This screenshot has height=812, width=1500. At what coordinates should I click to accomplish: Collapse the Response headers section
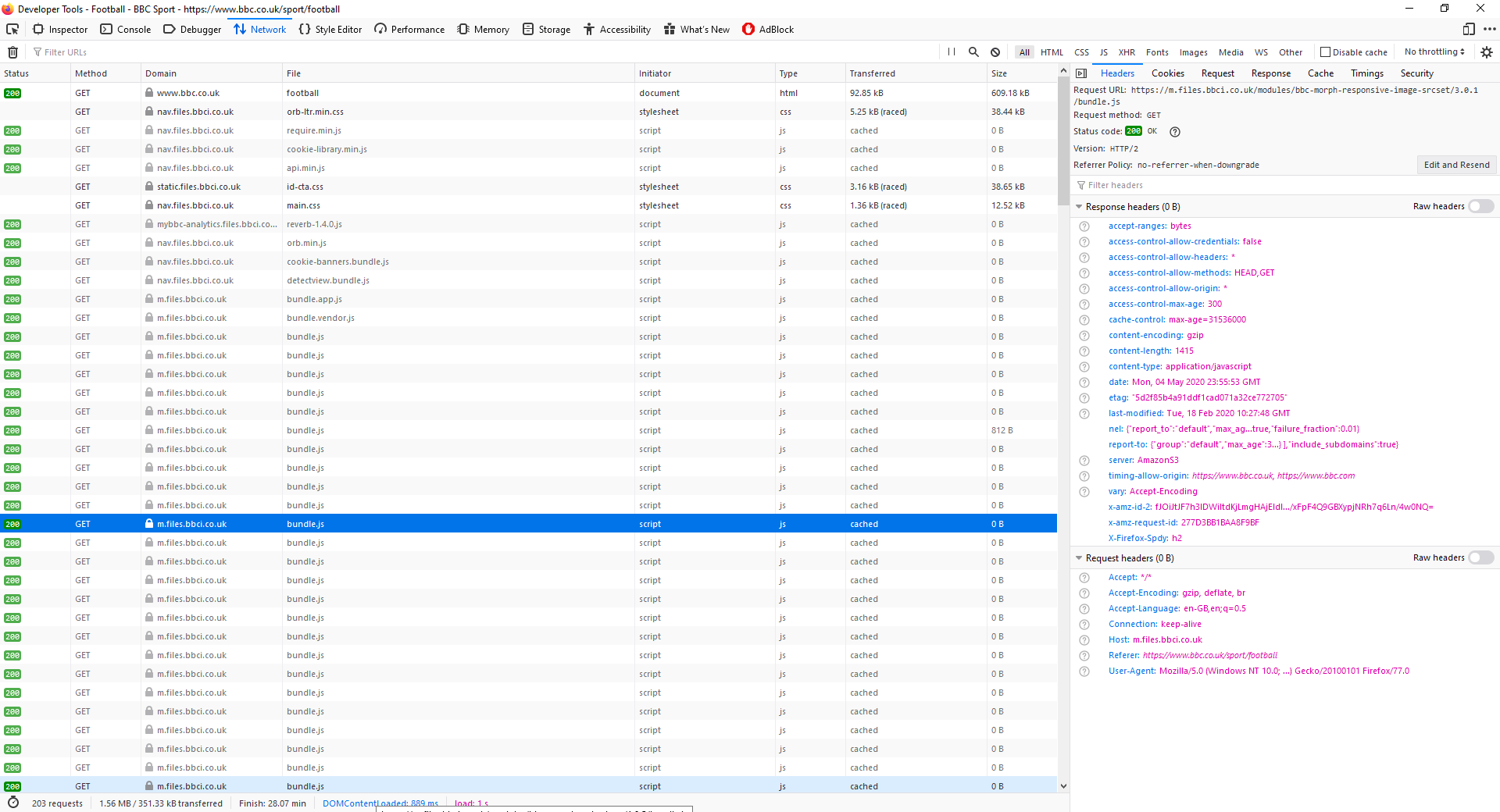pyautogui.click(x=1079, y=207)
